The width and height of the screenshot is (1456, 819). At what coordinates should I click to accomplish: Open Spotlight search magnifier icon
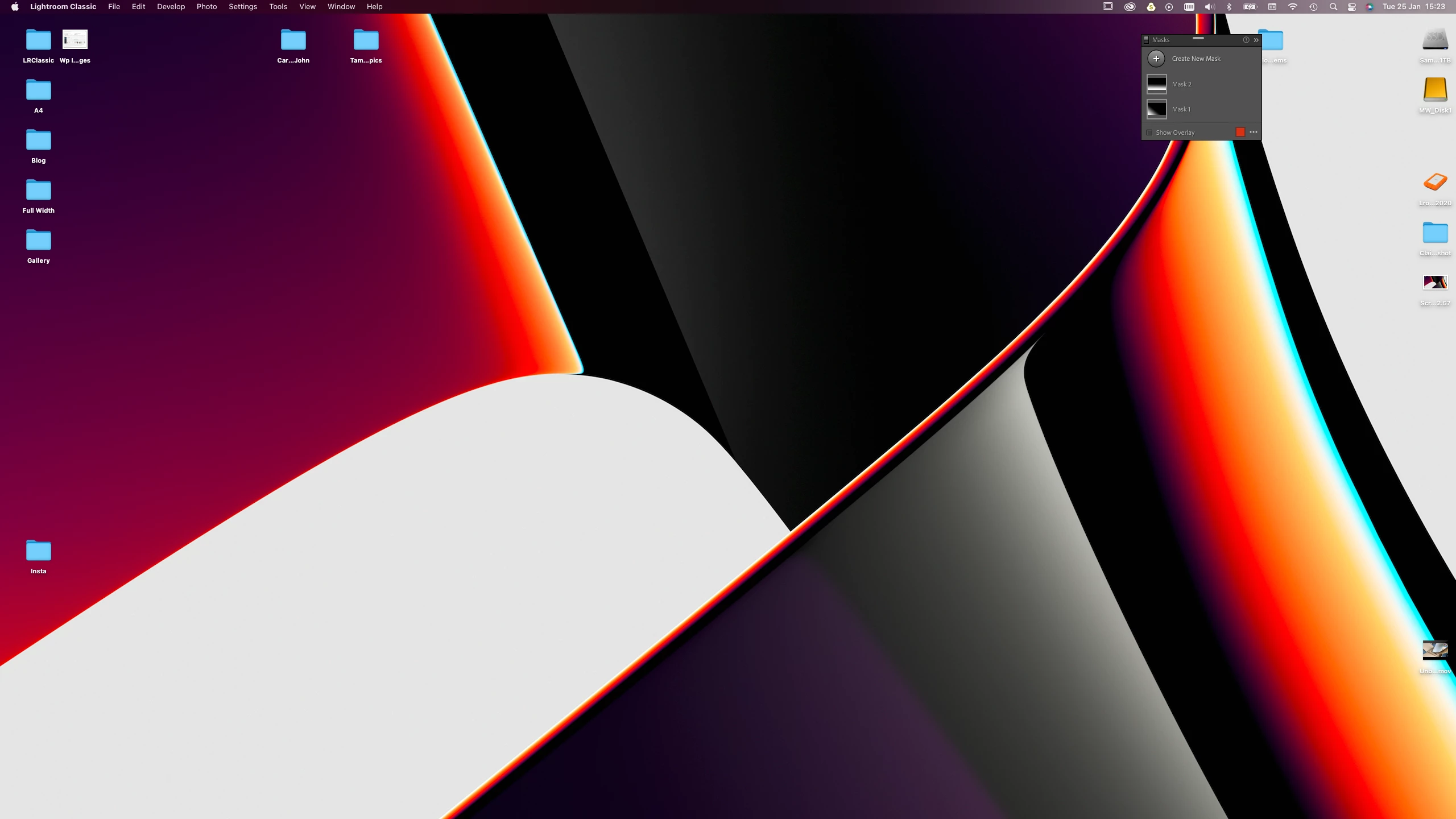point(1333,7)
